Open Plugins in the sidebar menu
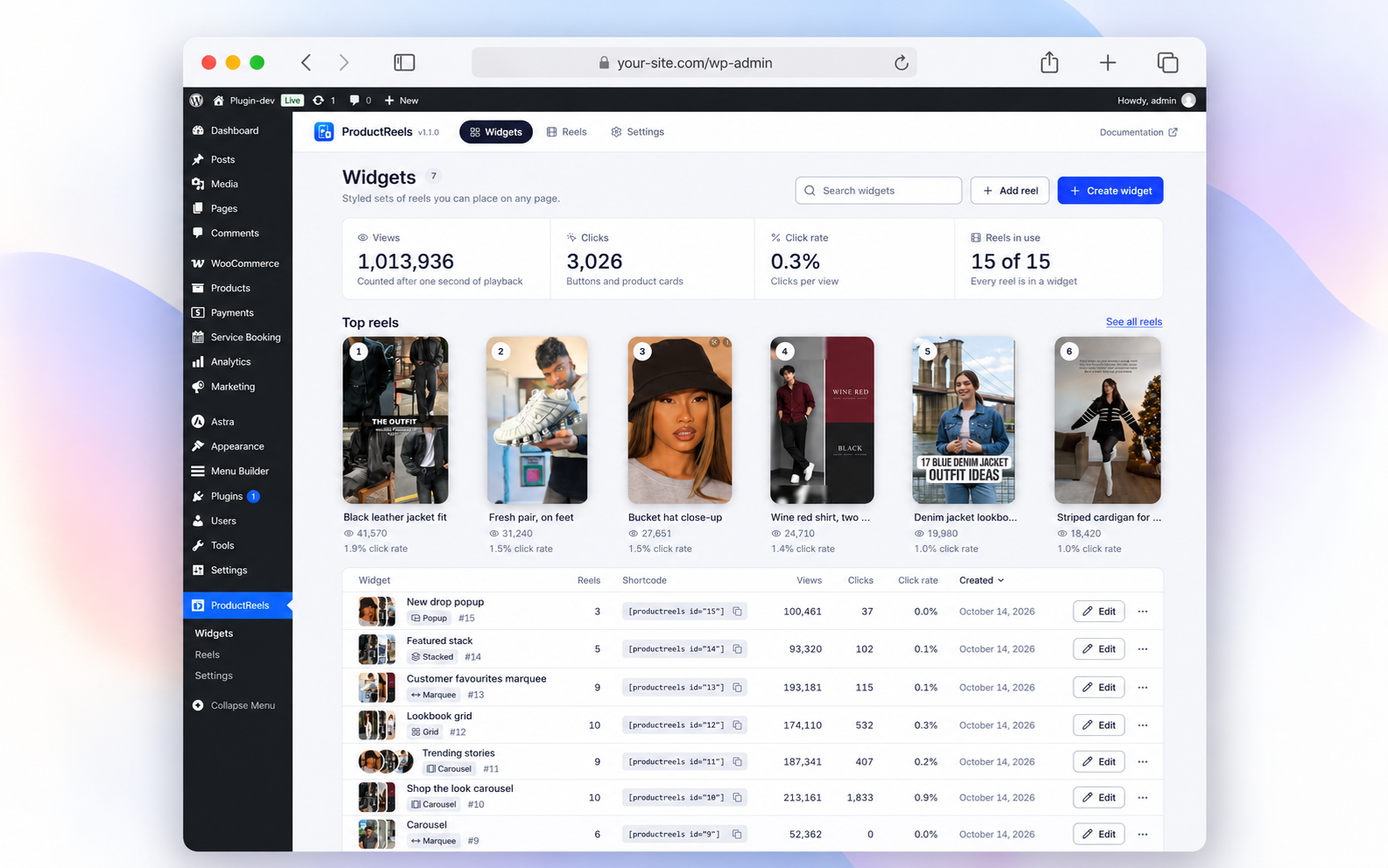The width and height of the screenshot is (1388, 868). [227, 496]
